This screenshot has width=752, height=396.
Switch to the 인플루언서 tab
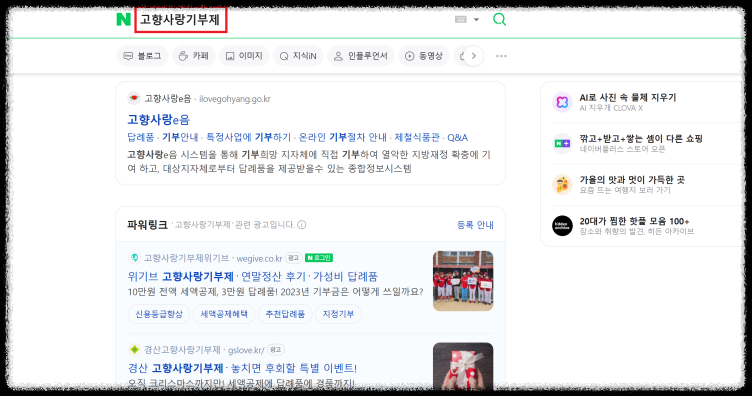pyautogui.click(x=361, y=56)
